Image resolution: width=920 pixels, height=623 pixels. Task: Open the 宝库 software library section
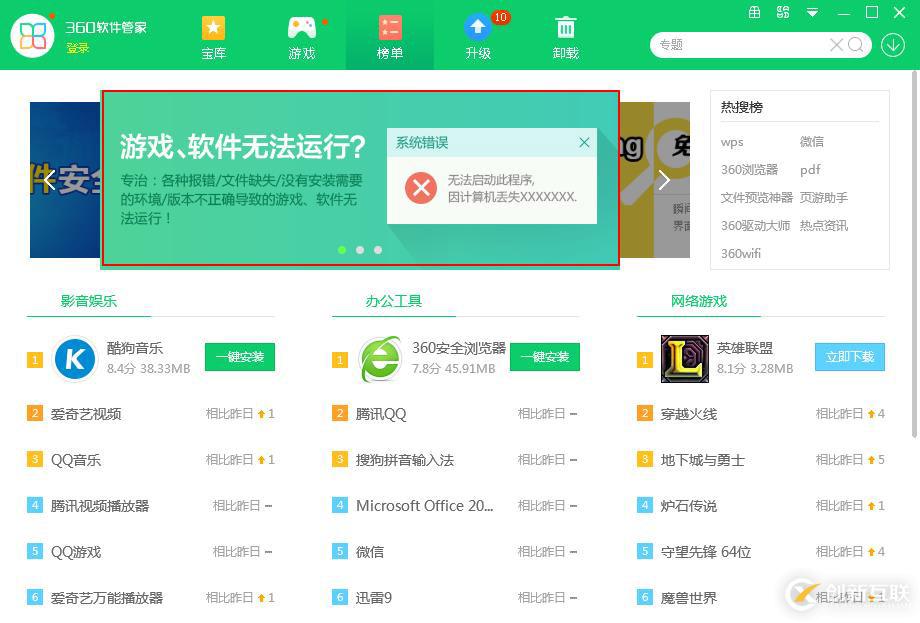(x=213, y=35)
